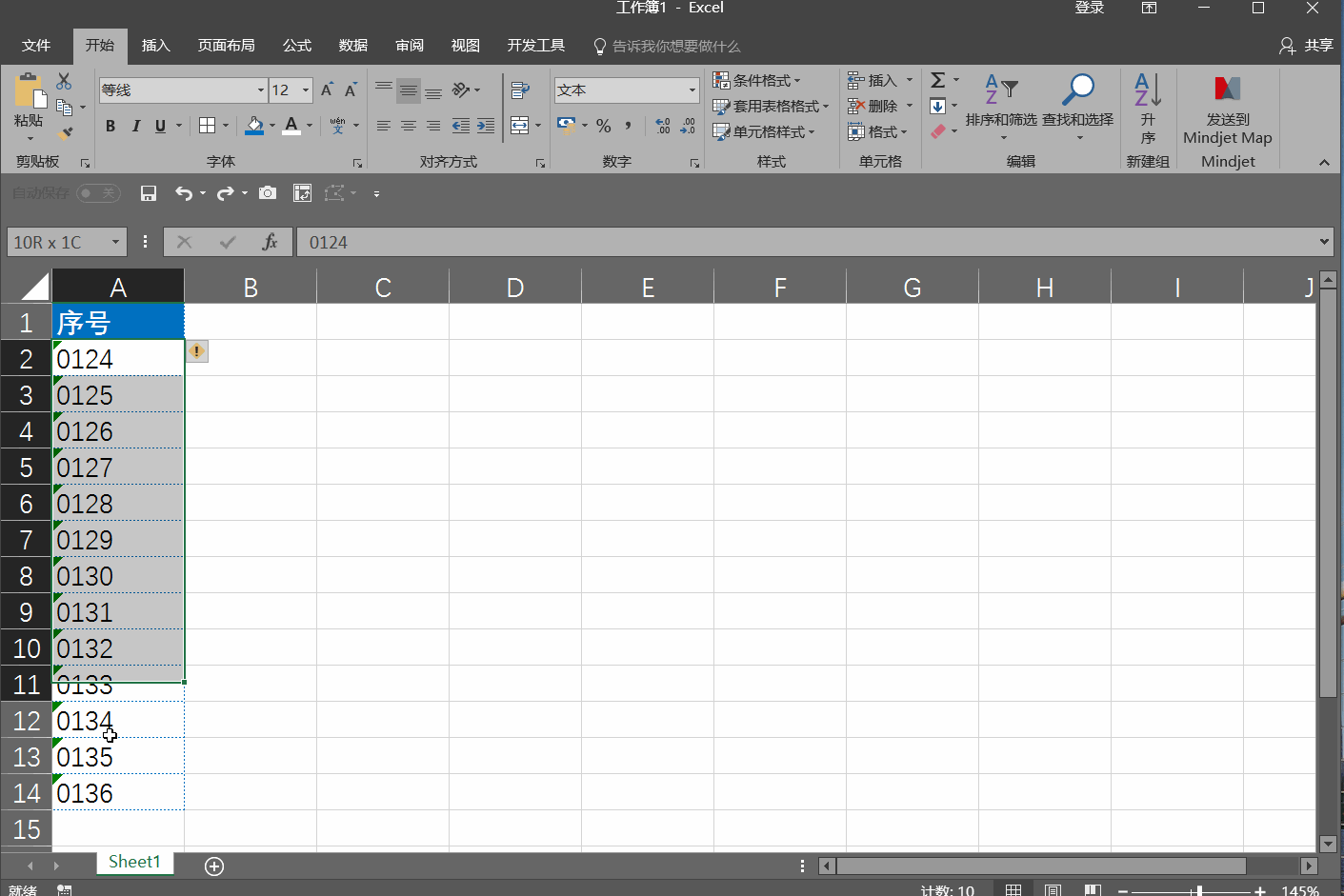Open the font size dropdown showing 12
The height and width of the screenshot is (896, 1344).
pyautogui.click(x=306, y=90)
